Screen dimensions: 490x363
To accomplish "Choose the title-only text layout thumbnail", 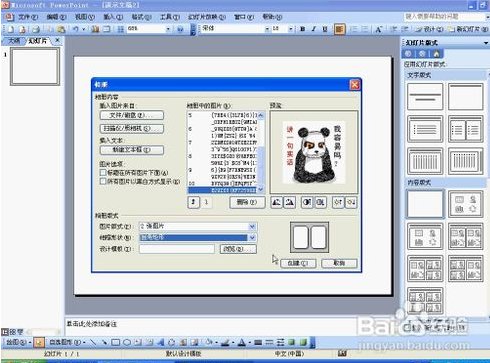I will click(465, 96).
